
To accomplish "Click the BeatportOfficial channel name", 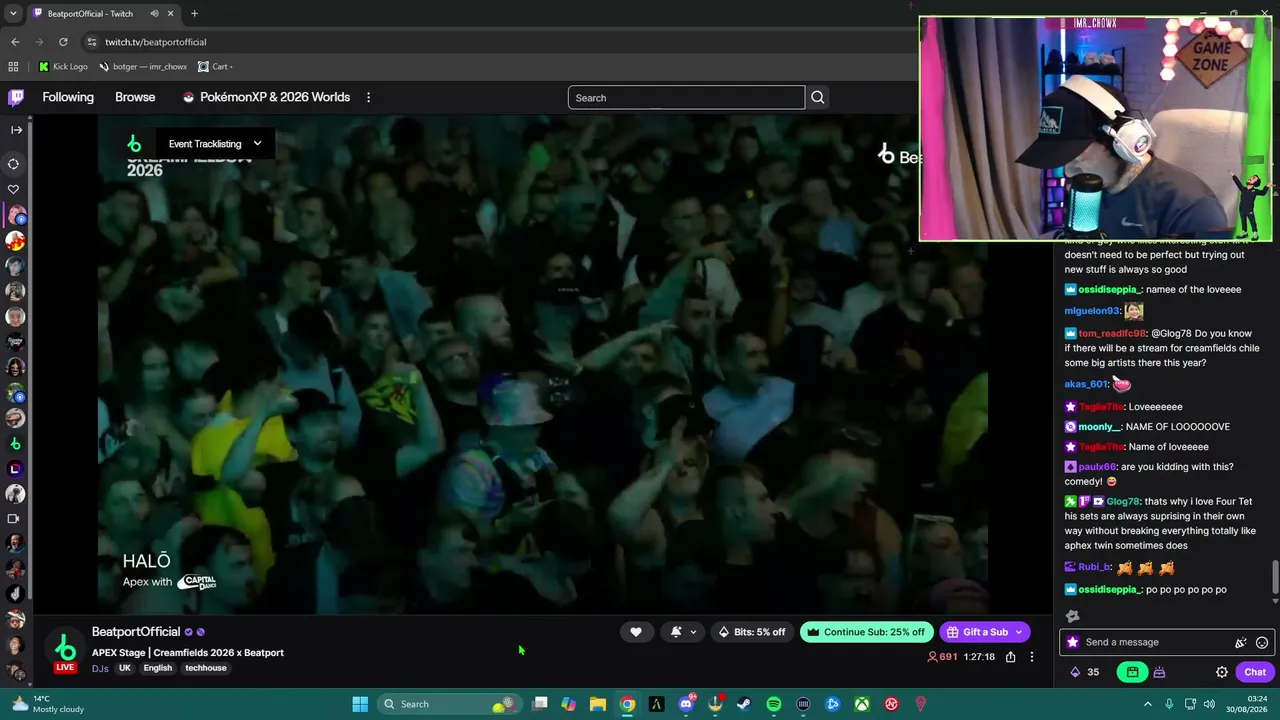I will tap(136, 632).
